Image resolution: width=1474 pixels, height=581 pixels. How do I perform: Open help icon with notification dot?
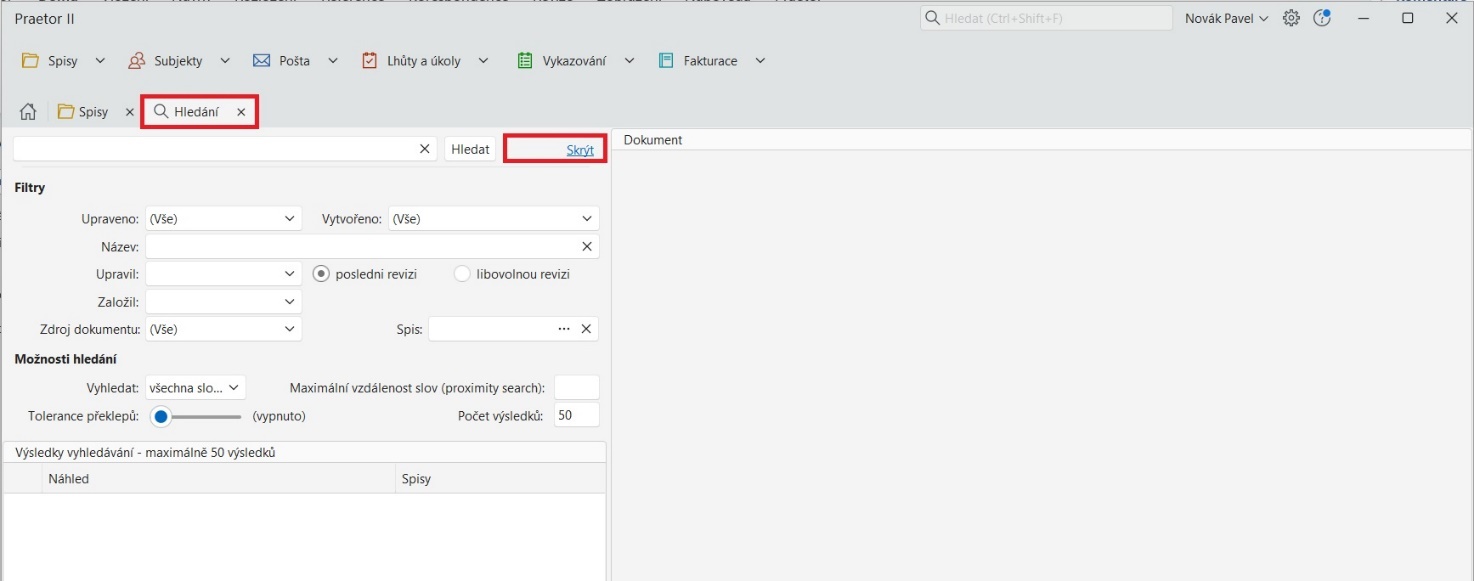(1322, 18)
